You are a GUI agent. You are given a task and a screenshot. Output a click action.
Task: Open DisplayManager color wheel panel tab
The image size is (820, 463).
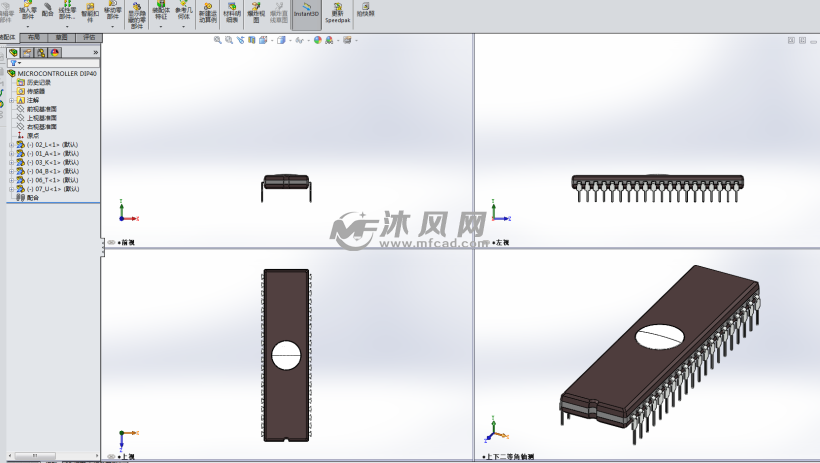point(55,52)
